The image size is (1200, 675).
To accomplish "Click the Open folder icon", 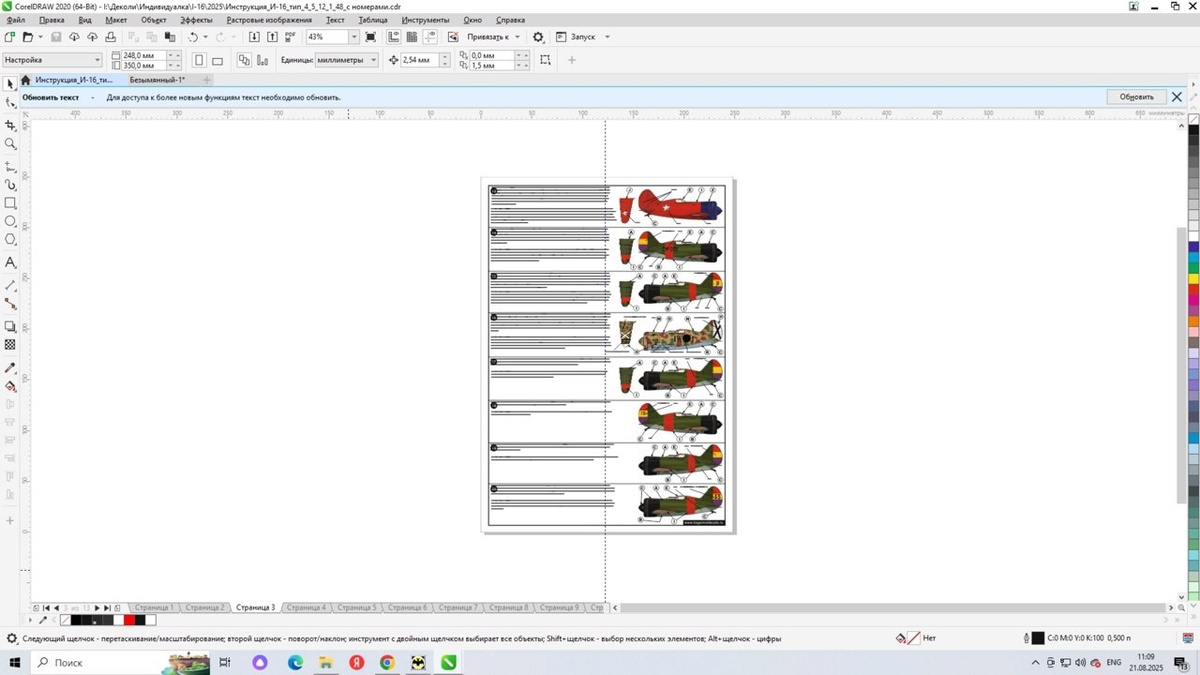I will click(x=28, y=37).
